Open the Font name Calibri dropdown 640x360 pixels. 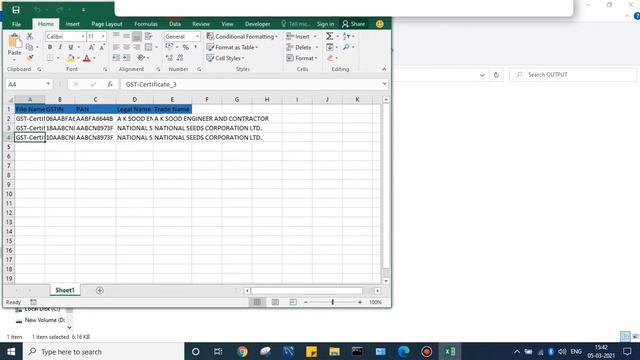[x=83, y=36]
